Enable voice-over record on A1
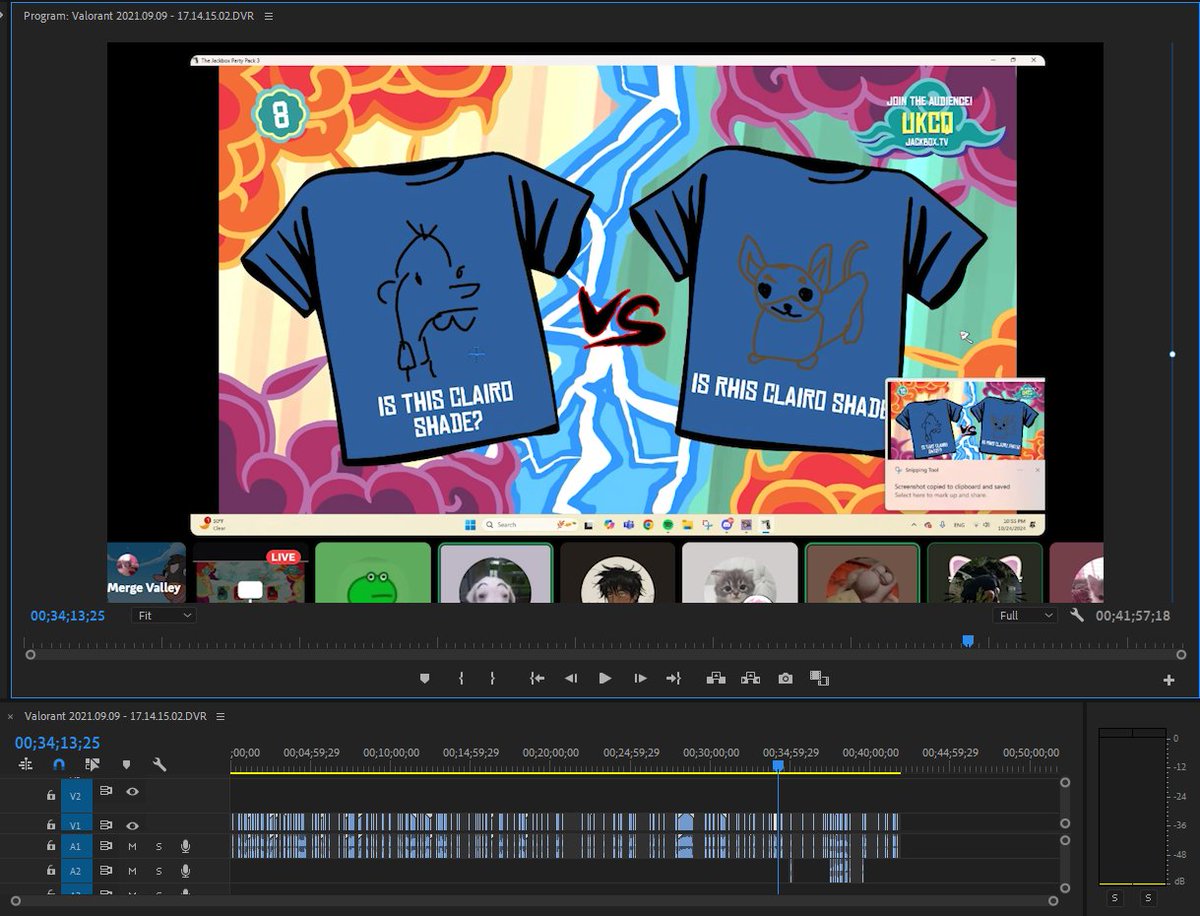The image size is (1200, 916). [x=185, y=846]
